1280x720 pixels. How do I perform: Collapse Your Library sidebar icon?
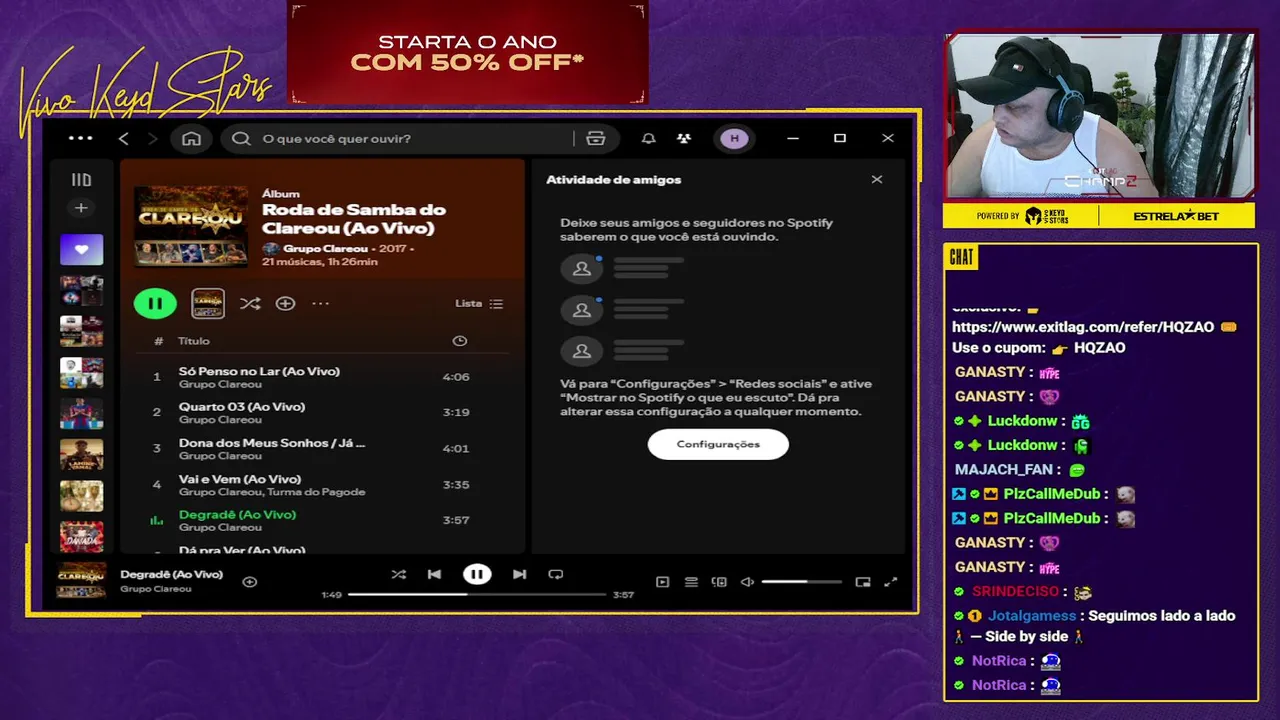pos(81,180)
